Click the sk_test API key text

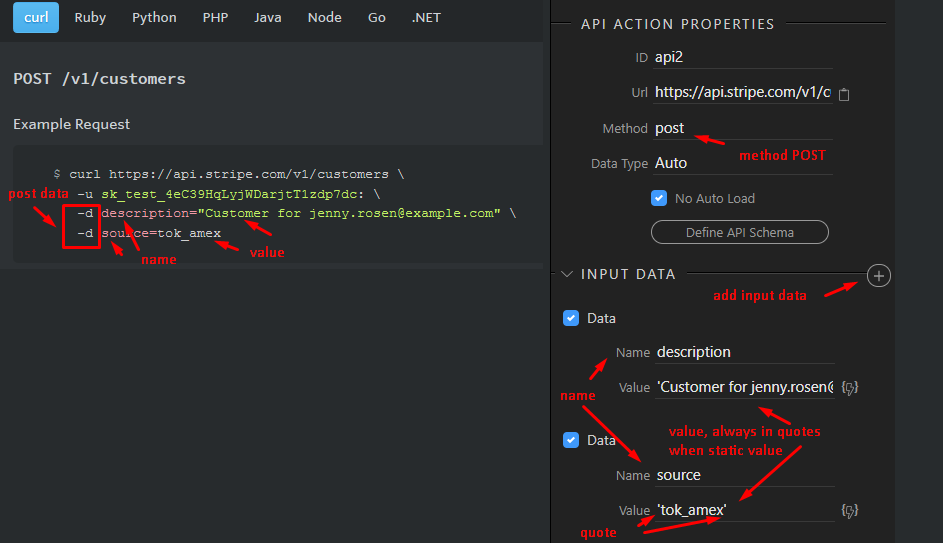tap(232, 194)
